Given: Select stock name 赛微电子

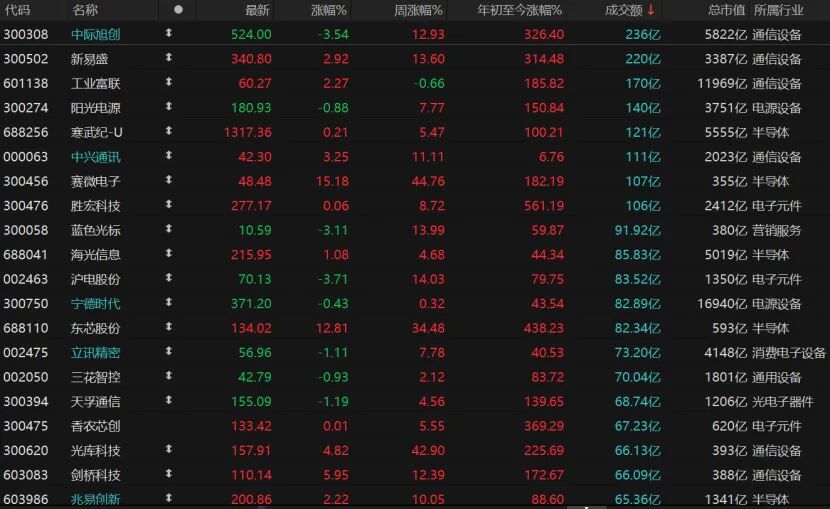Looking at the screenshot, I should 96,181.
